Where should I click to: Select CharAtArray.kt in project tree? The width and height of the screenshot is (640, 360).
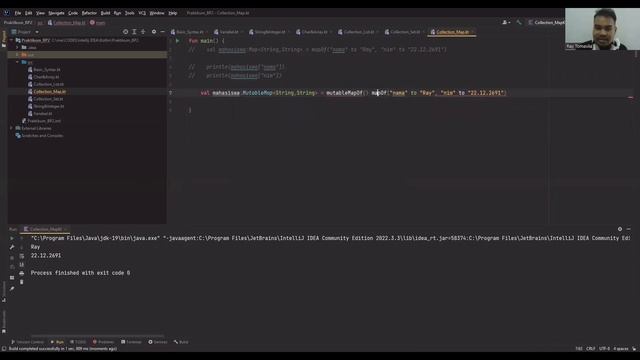tap(43, 77)
